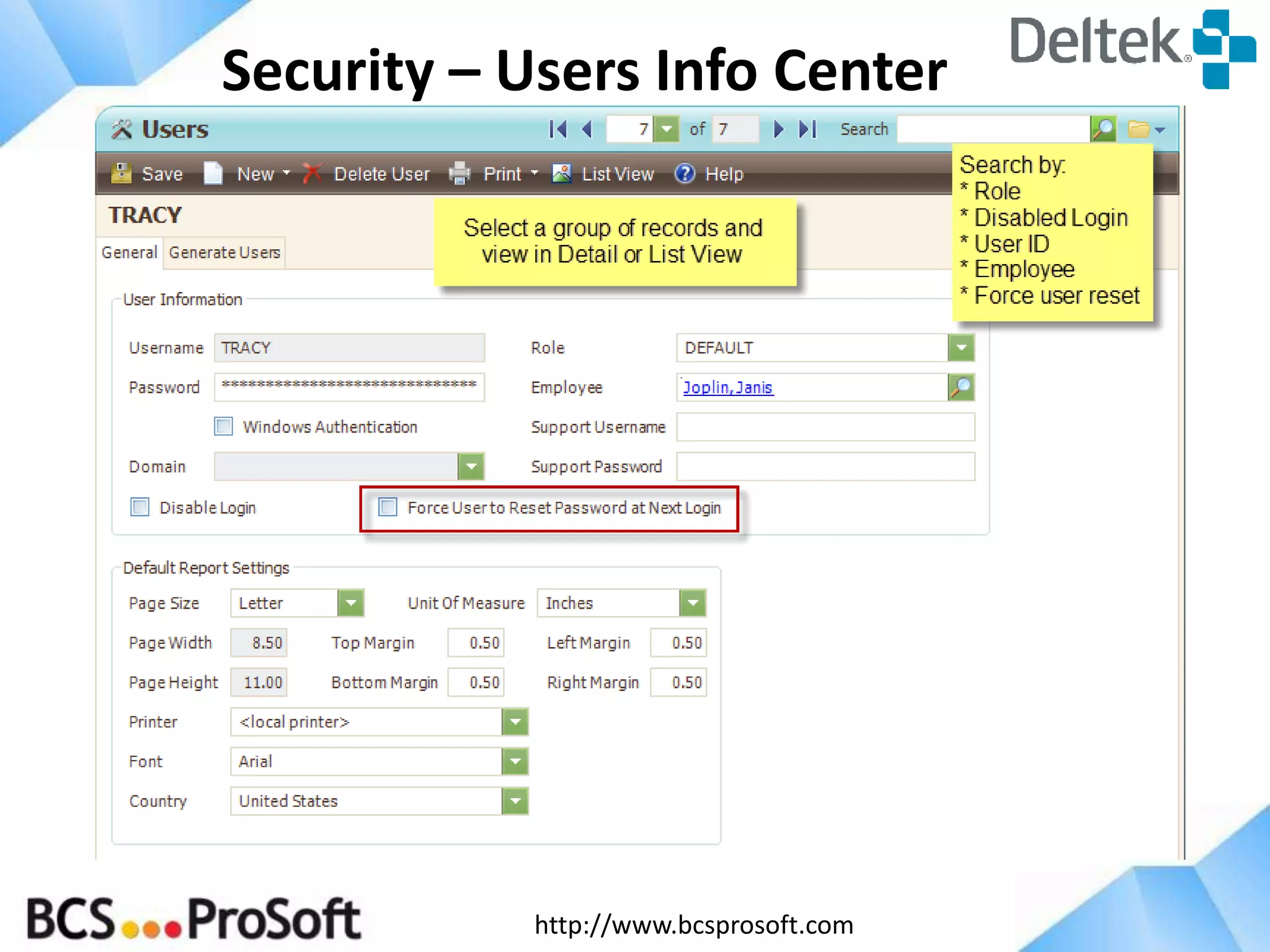Click the total records field showing 7
This screenshot has width=1270, height=952.
click(735, 130)
